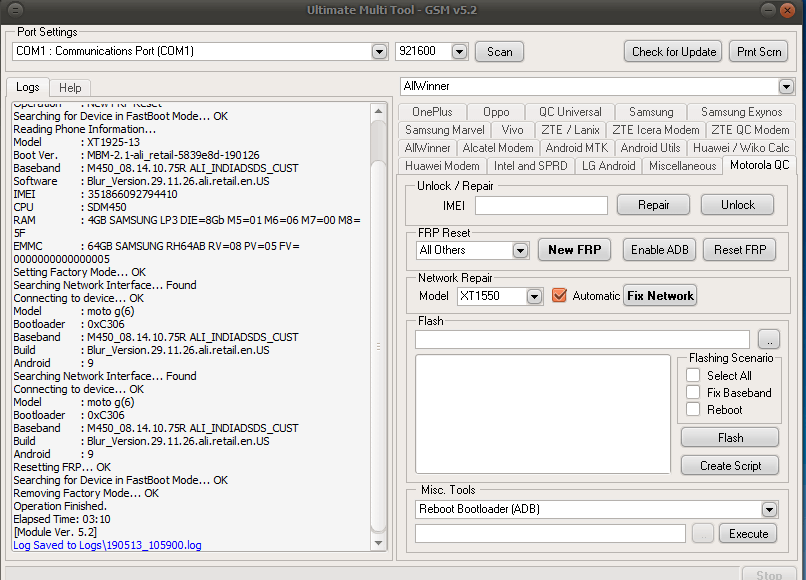Click the Misc. Tools parameter field
The image size is (806, 580).
[x=550, y=534]
